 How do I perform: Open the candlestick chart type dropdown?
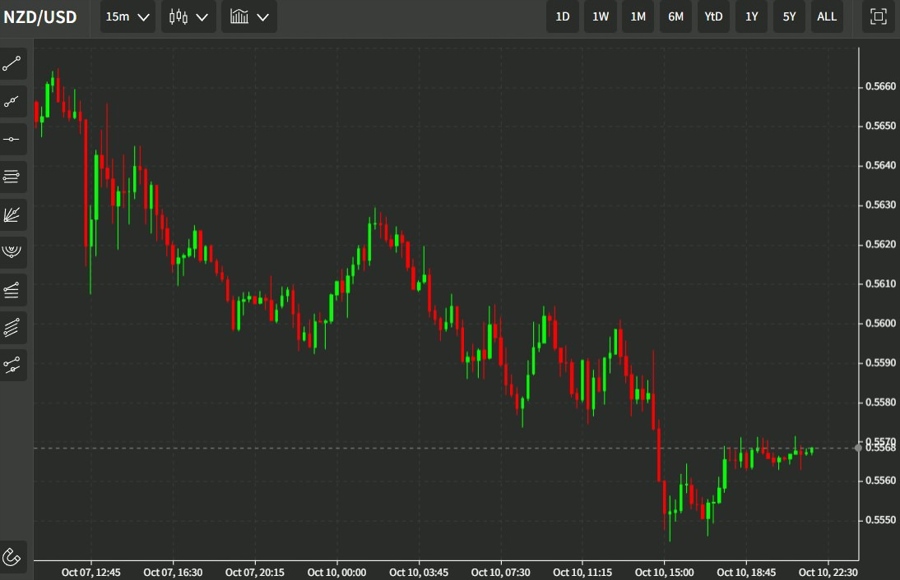coord(189,16)
